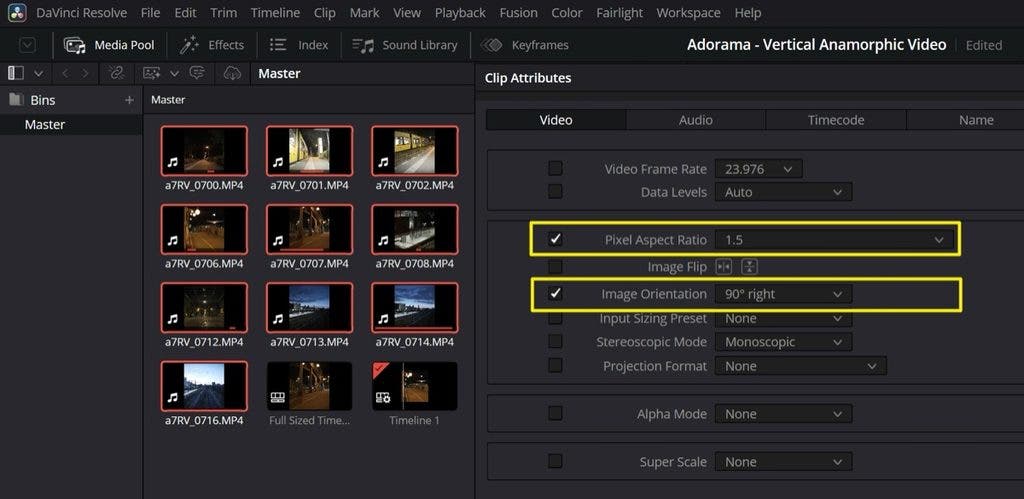
Task: Open the Sound Library panel
Action: [405, 45]
